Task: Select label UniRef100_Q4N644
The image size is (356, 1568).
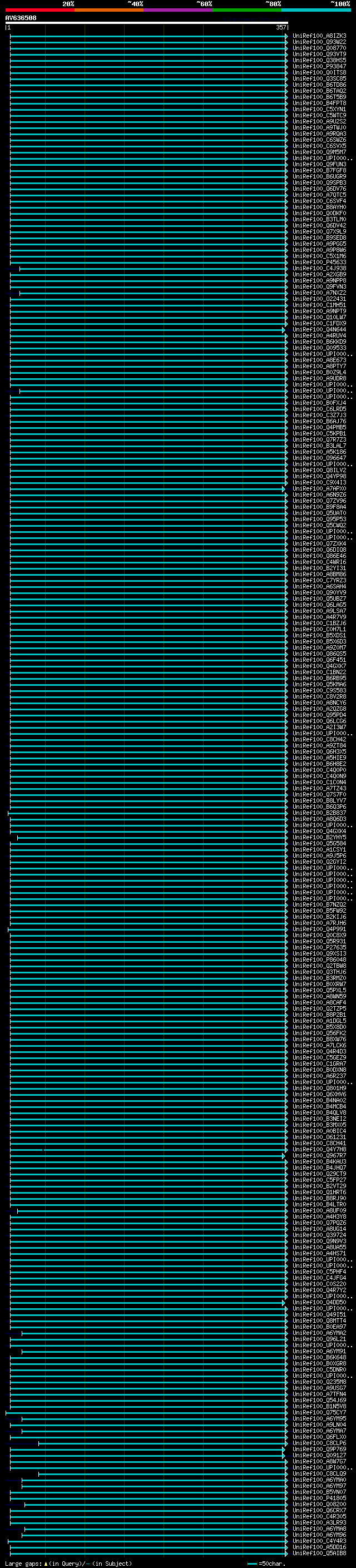Action: tap(319, 329)
